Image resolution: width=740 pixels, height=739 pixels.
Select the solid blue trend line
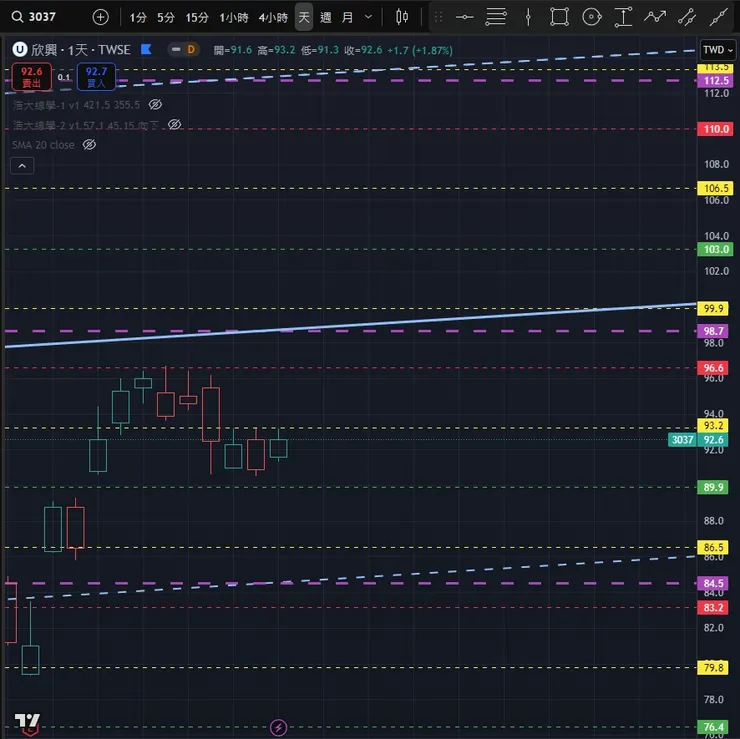point(351,325)
